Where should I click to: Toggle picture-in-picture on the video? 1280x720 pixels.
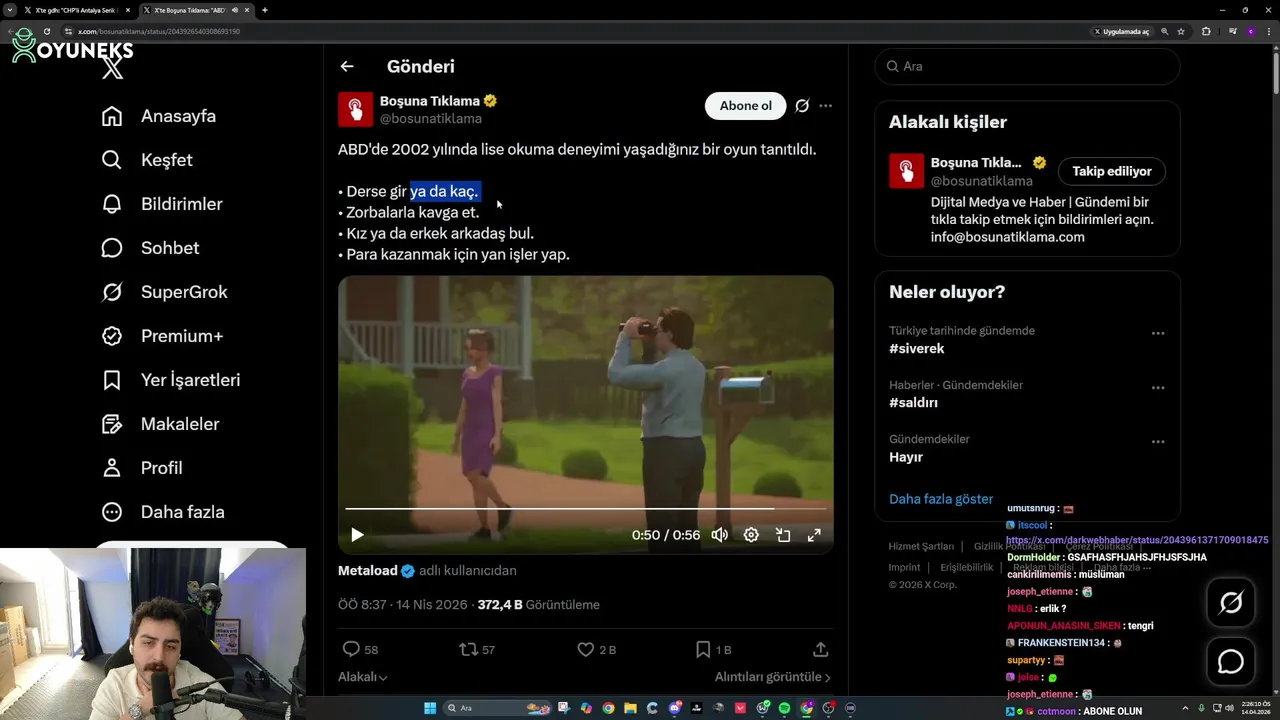[783, 535]
